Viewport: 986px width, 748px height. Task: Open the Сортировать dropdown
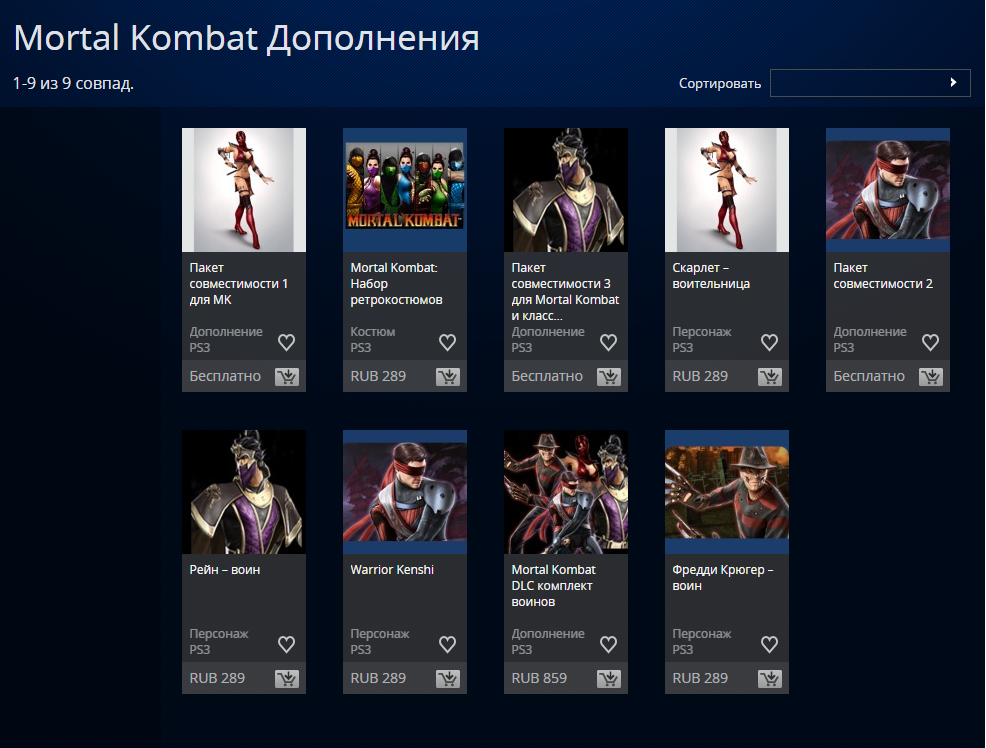(870, 83)
